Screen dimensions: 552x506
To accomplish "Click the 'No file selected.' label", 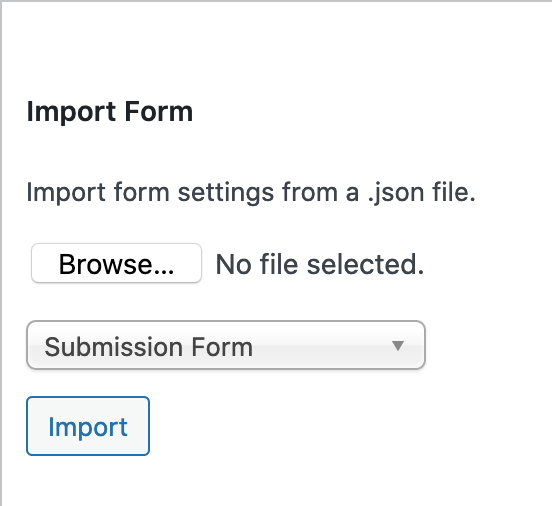I will pos(320,264).
